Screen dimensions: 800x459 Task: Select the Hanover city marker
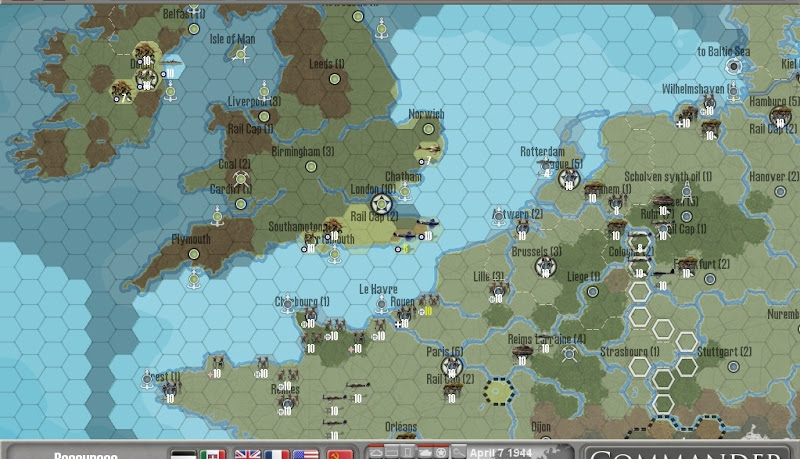point(780,192)
